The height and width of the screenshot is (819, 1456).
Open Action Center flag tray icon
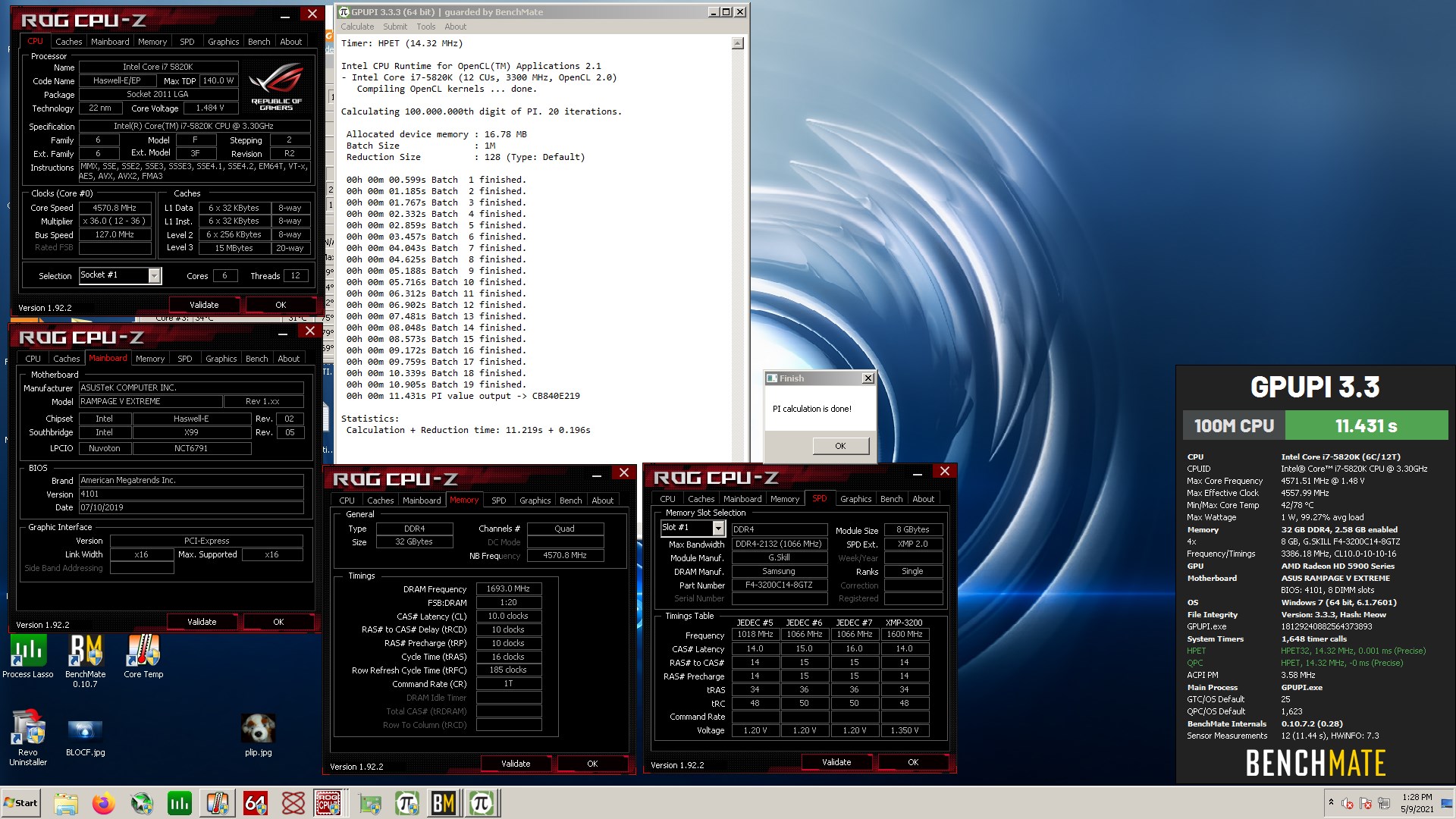coord(1366,803)
